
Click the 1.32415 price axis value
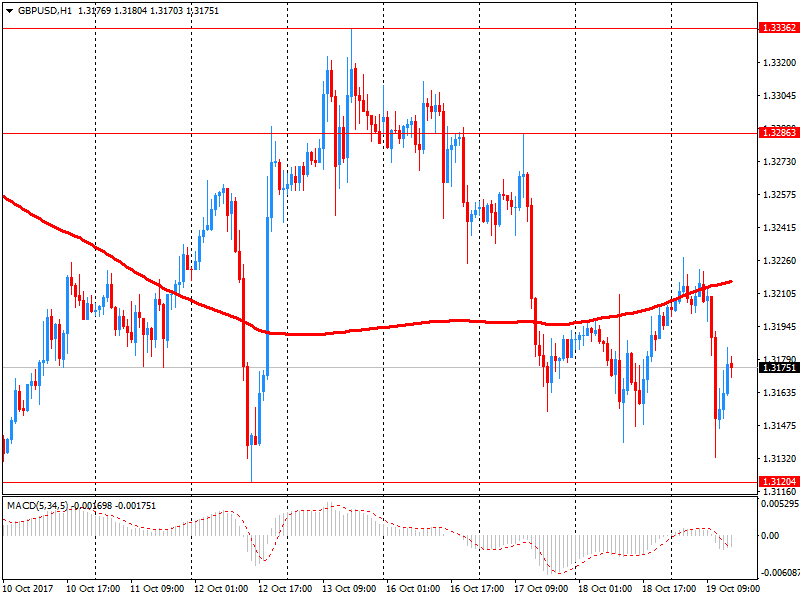tap(780, 228)
